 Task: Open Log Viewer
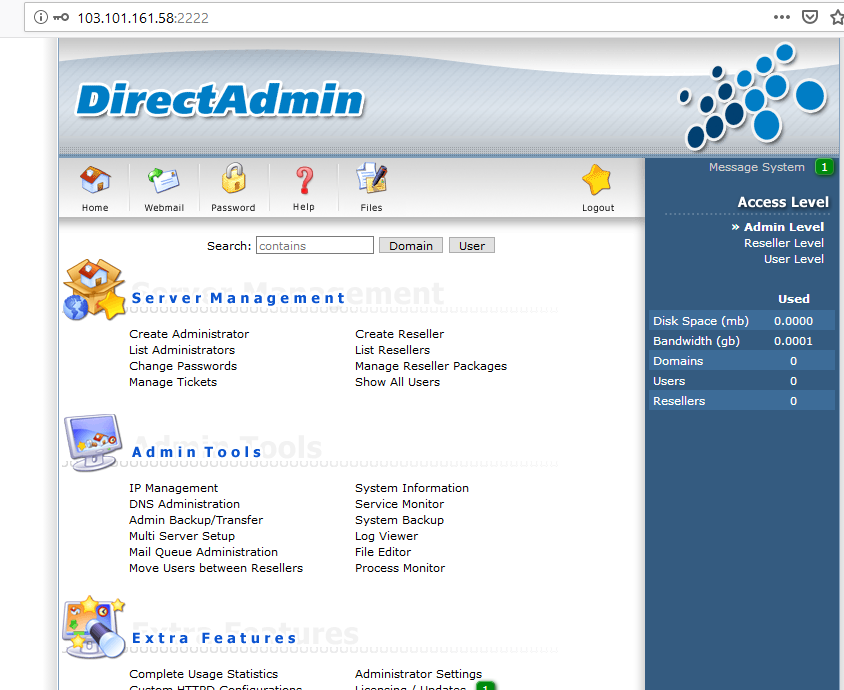point(386,536)
